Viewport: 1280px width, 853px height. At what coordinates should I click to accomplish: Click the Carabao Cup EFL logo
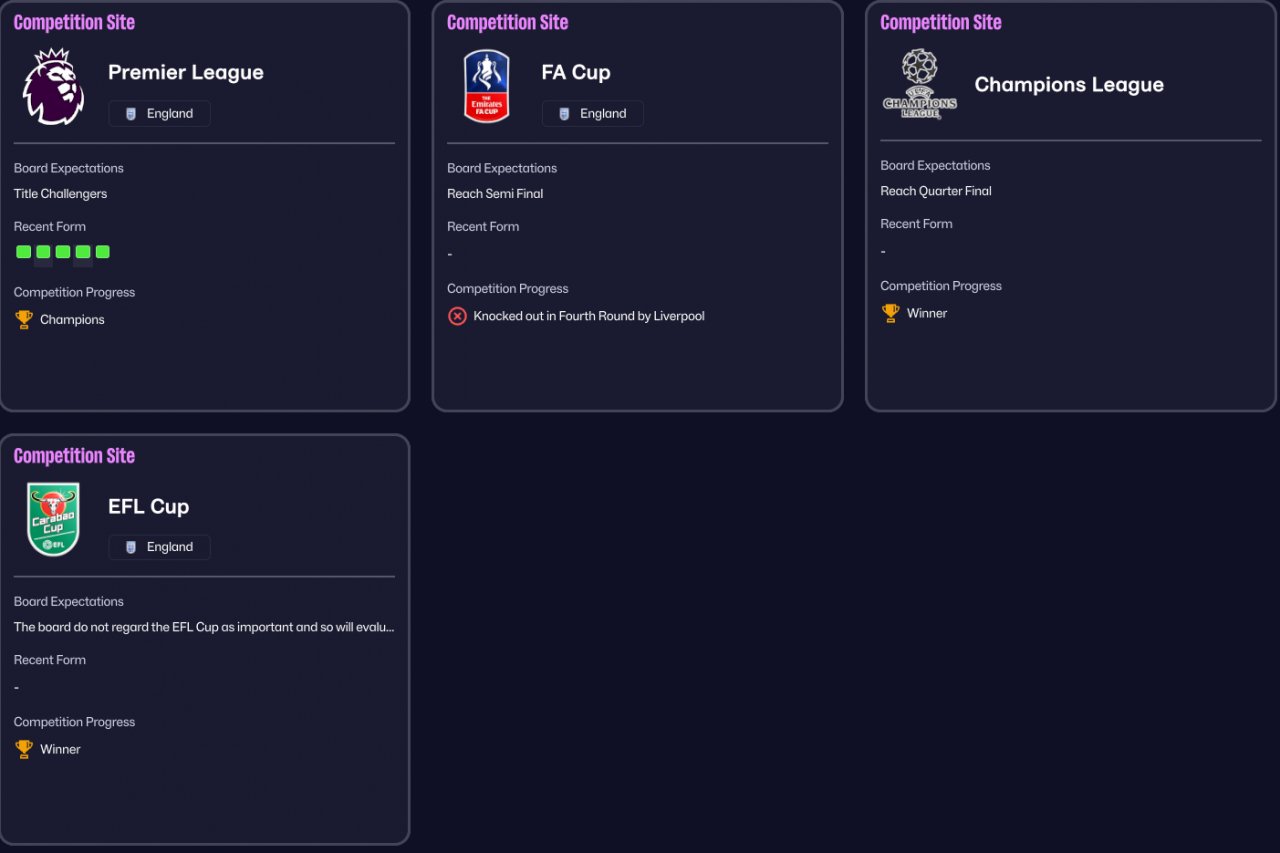[53, 520]
